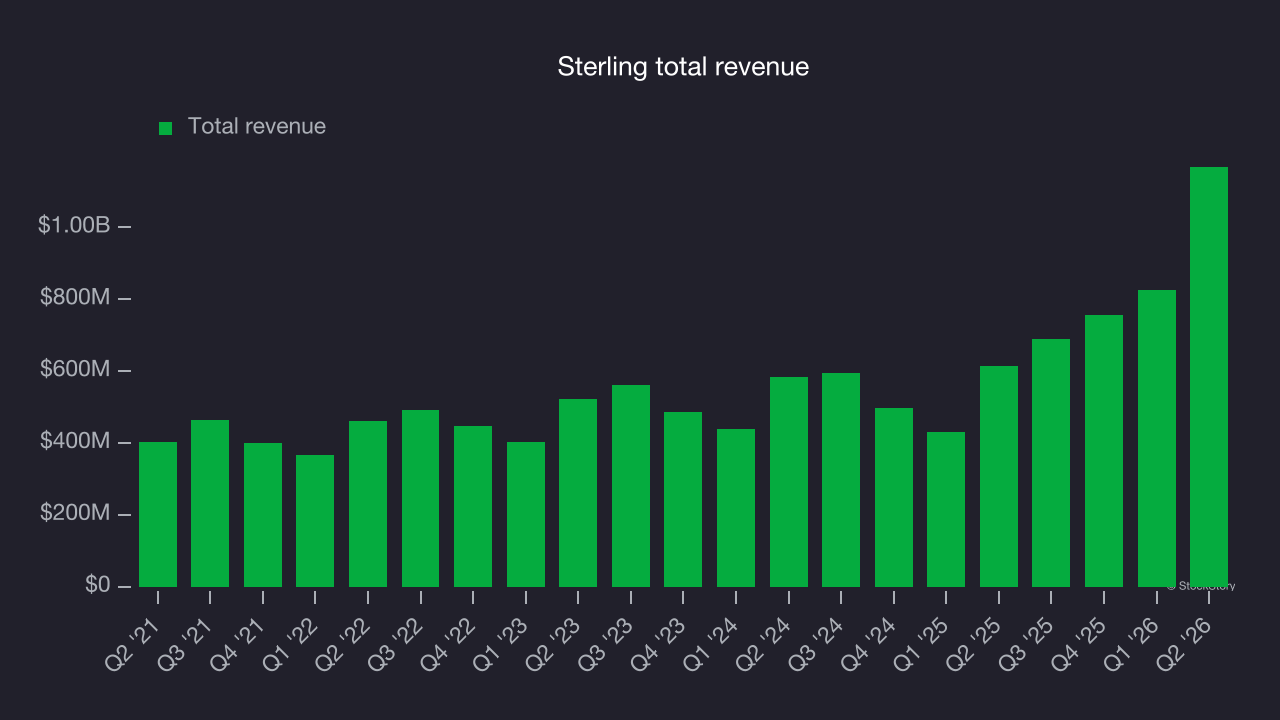Select the bar for Q3 '22
This screenshot has width=1280, height=720.
pyautogui.click(x=421, y=498)
